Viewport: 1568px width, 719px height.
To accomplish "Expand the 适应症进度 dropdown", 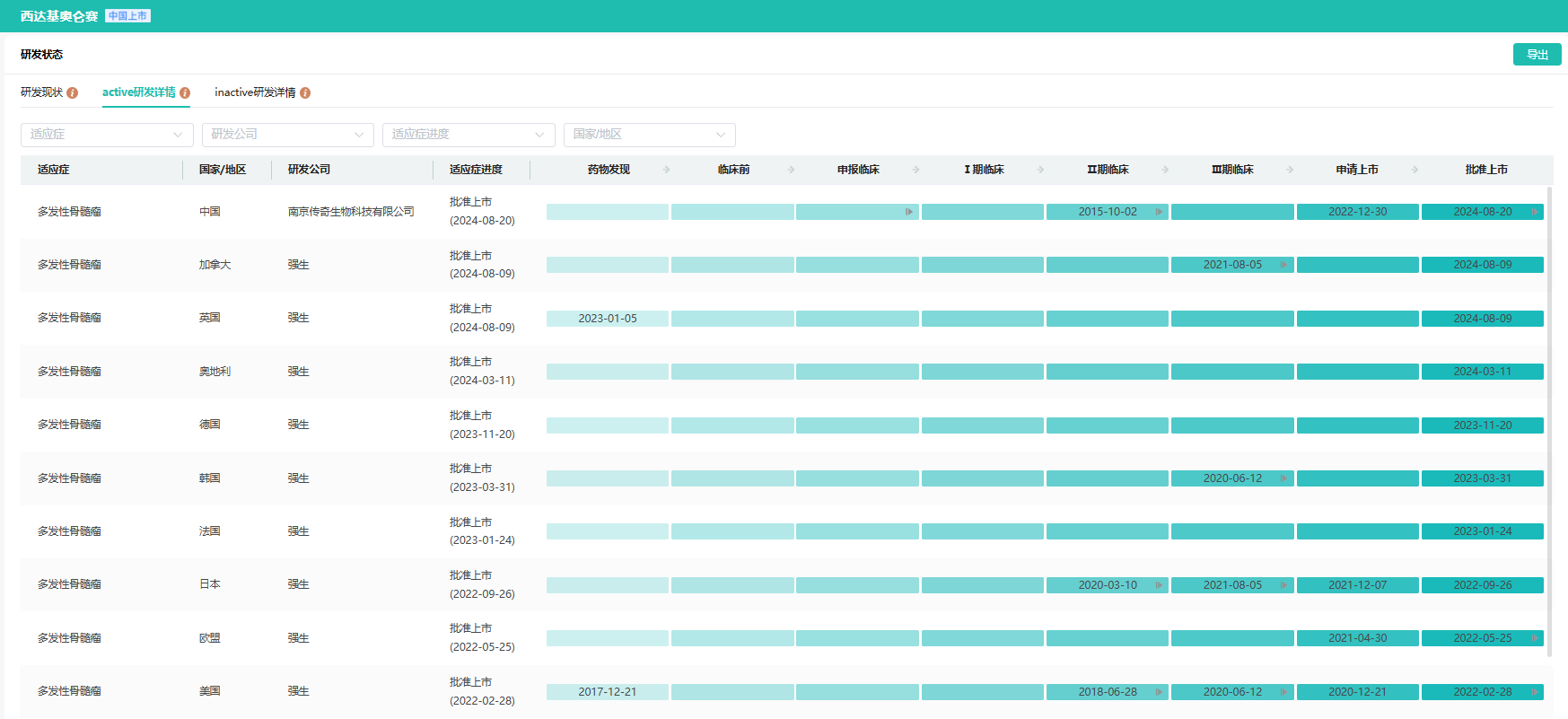I will click(469, 135).
